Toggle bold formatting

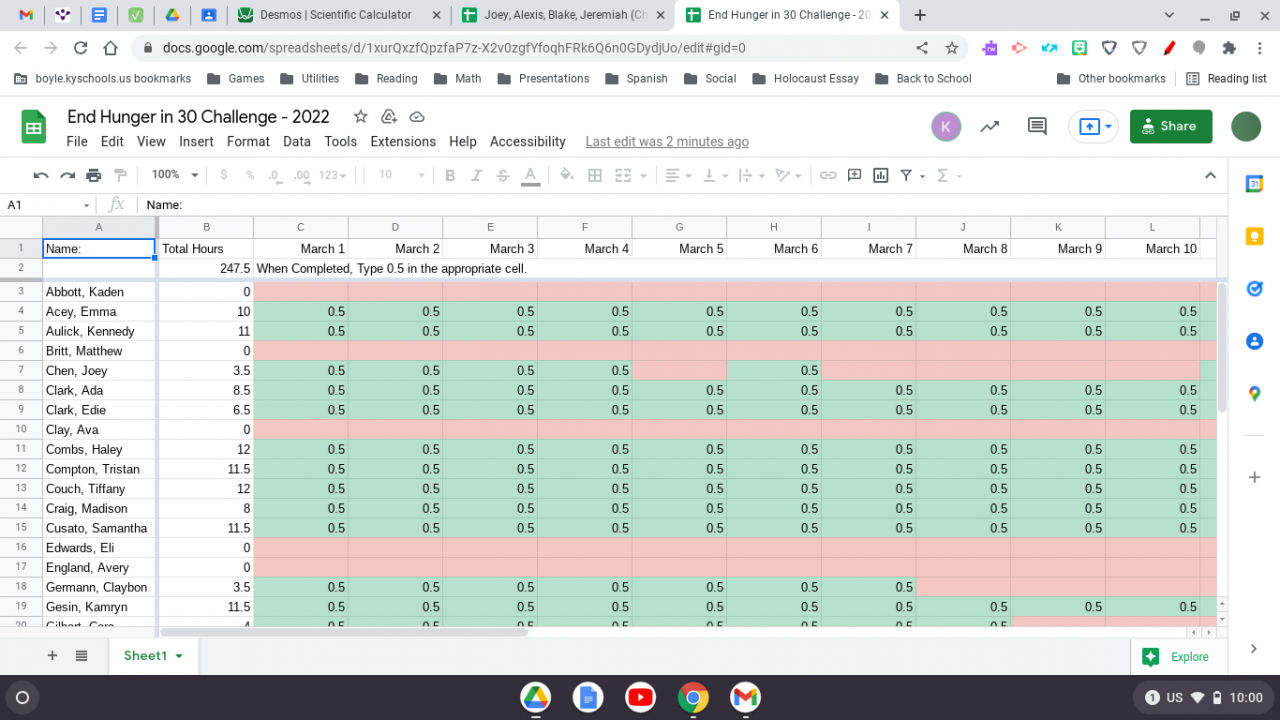click(450, 175)
